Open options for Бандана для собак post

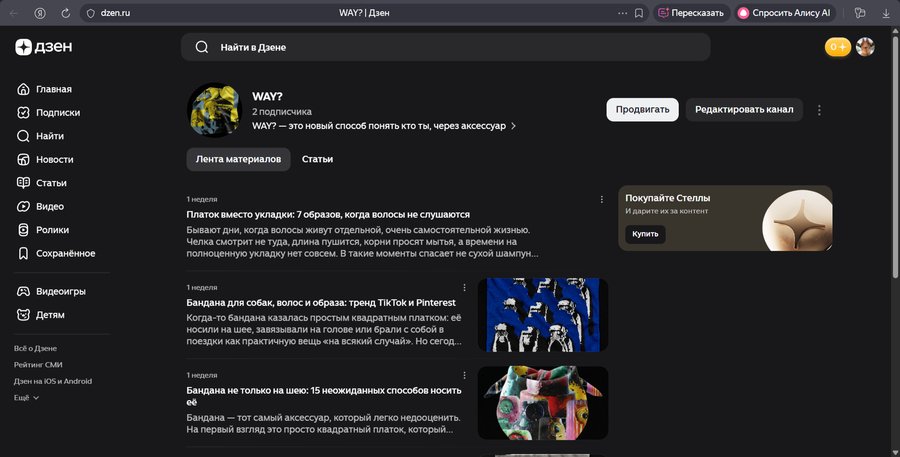tap(464, 287)
